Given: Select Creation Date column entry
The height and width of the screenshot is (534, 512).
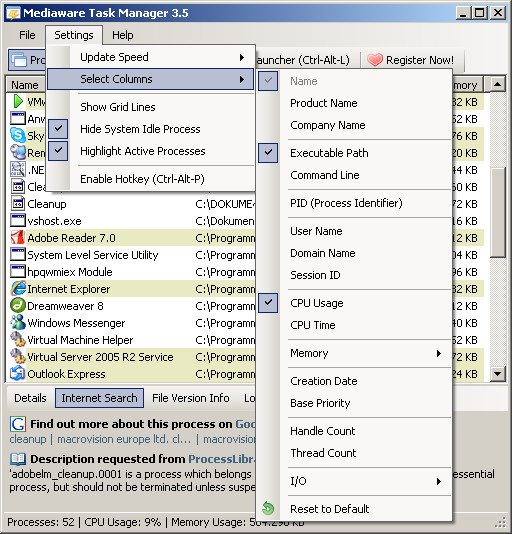Looking at the screenshot, I should 354,381.
